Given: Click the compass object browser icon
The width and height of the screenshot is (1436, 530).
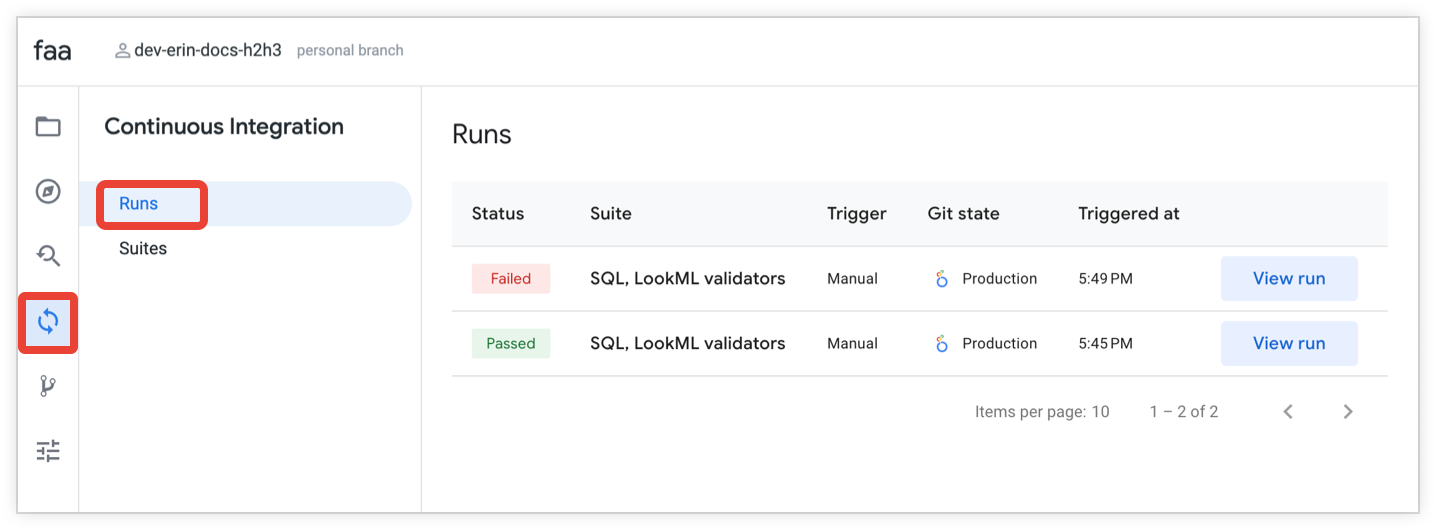Looking at the screenshot, I should (48, 191).
